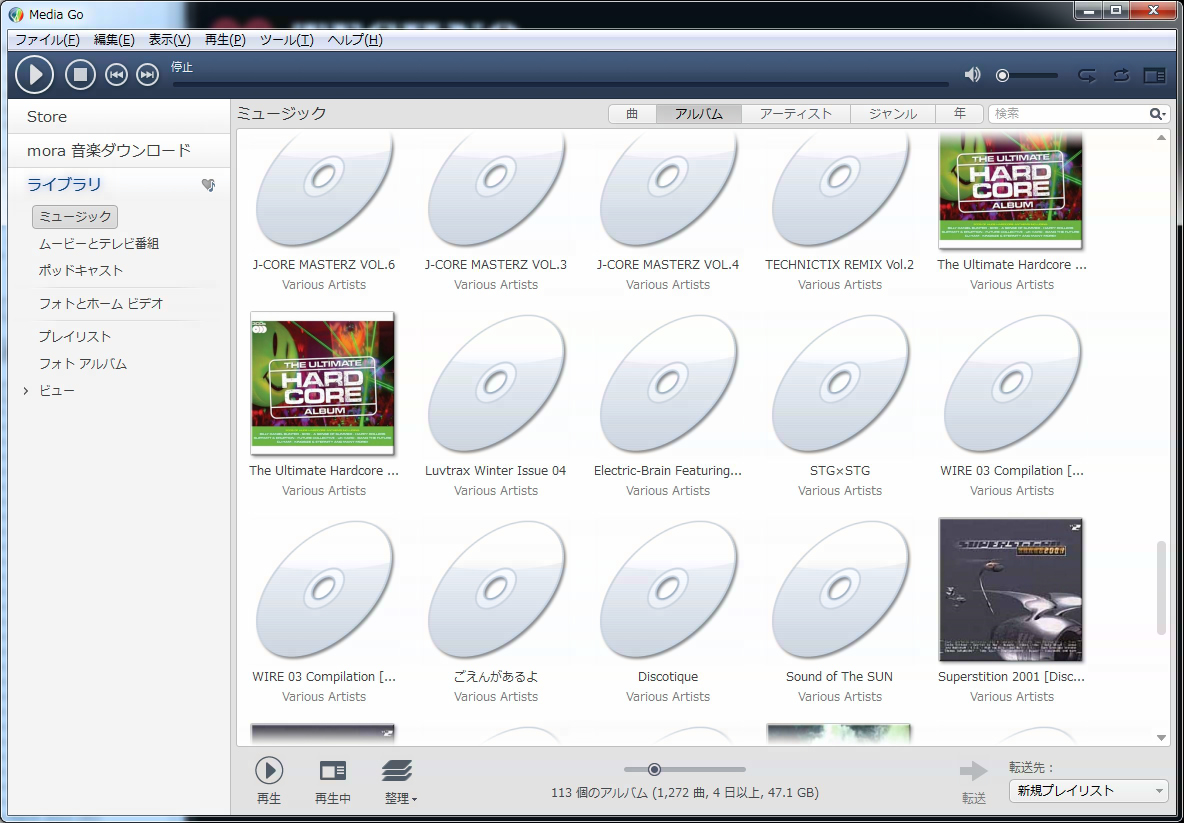Switch to the 曲 view tab
This screenshot has height=823, width=1184.
[632, 113]
